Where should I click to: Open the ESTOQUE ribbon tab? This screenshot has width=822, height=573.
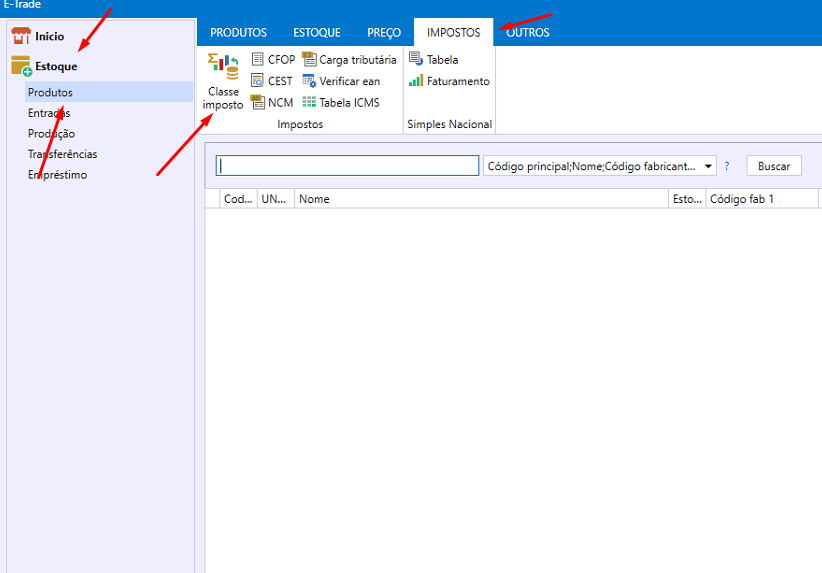pyautogui.click(x=317, y=33)
